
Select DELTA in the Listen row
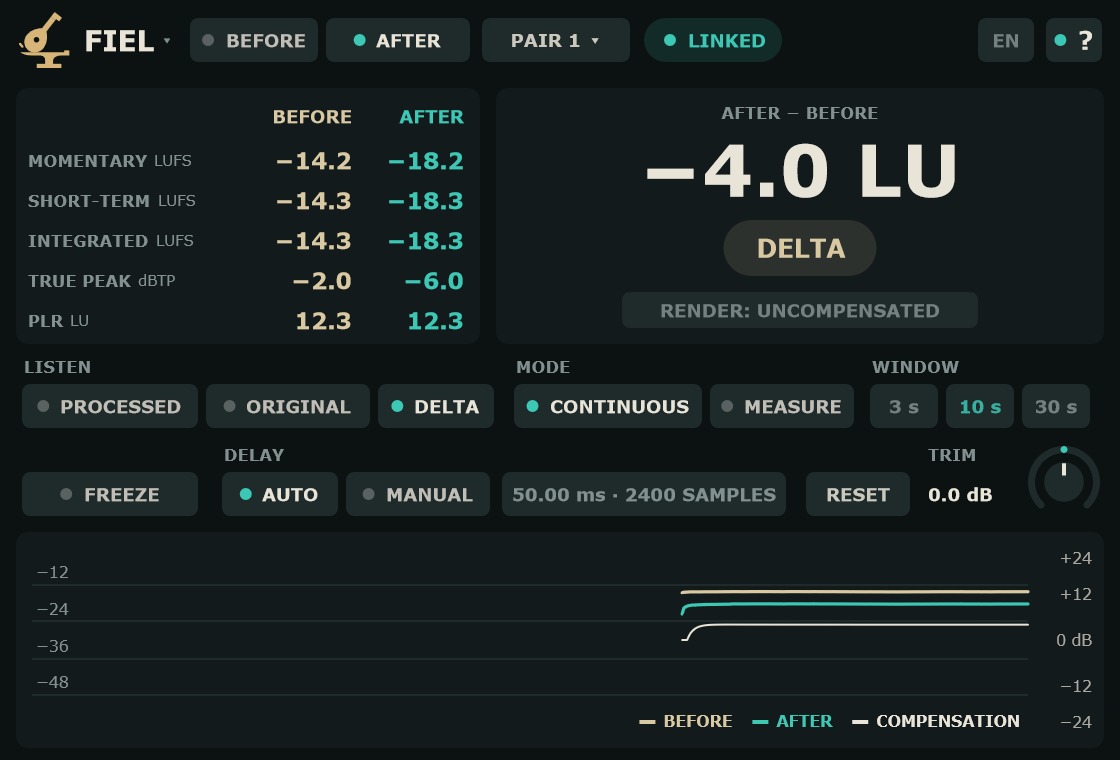coord(436,406)
